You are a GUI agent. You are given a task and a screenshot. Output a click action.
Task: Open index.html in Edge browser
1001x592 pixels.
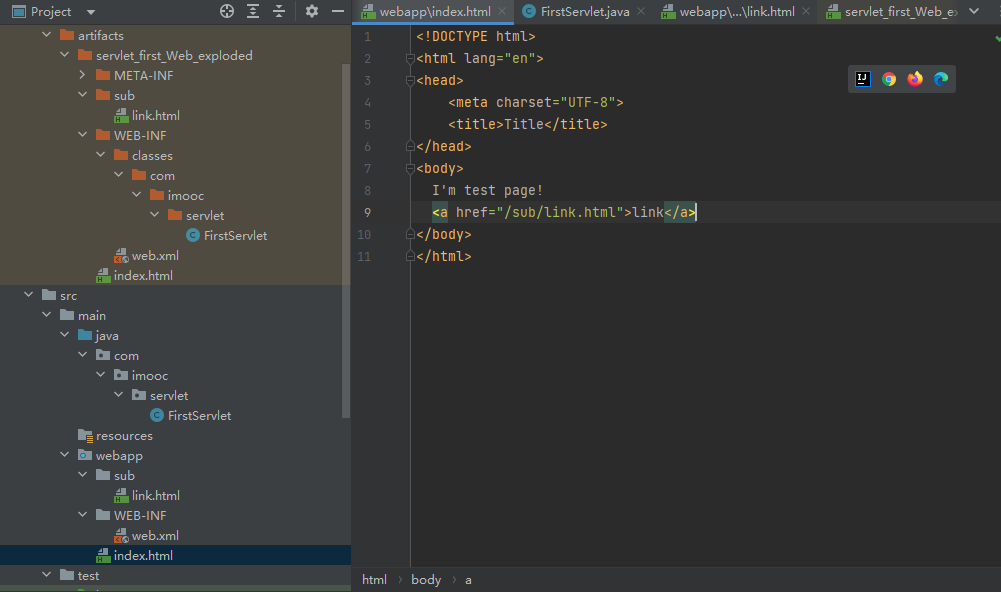[941, 79]
